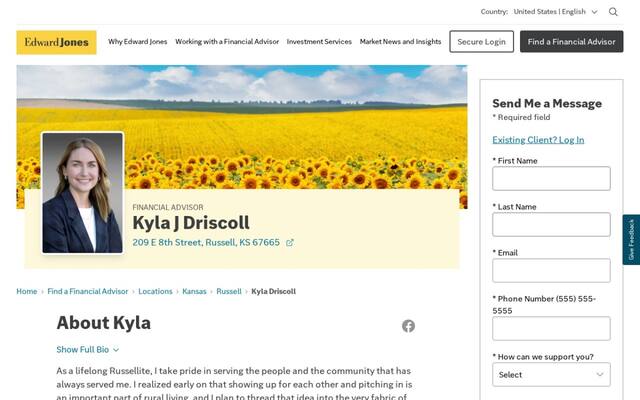Viewport: 640px width, 400px height.
Task: Click the Kyla Driscoll breadcrumb text
Action: (x=273, y=291)
